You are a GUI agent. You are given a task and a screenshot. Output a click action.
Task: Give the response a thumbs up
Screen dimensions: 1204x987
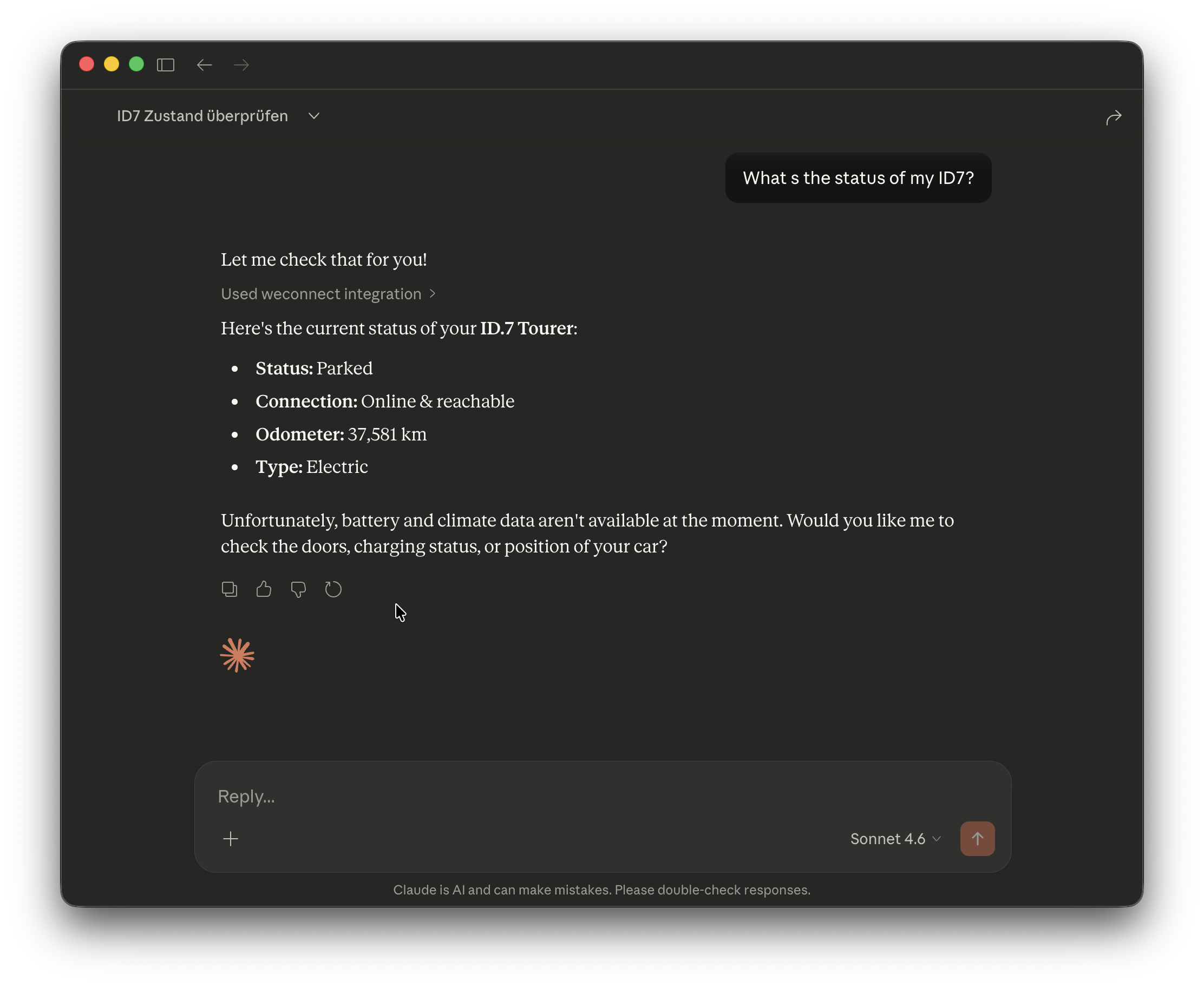pos(264,589)
